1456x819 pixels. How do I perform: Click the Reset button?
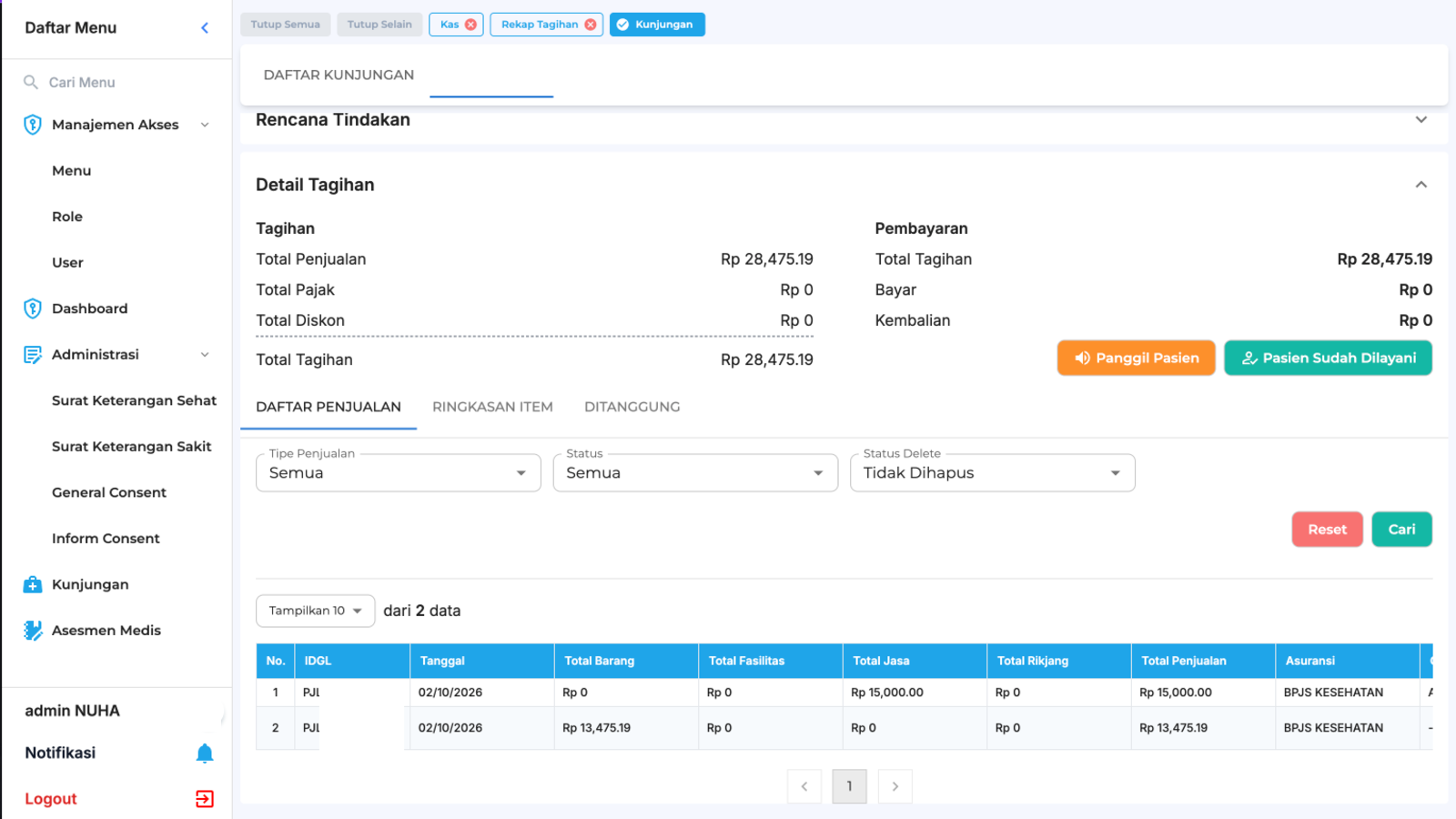(x=1327, y=530)
